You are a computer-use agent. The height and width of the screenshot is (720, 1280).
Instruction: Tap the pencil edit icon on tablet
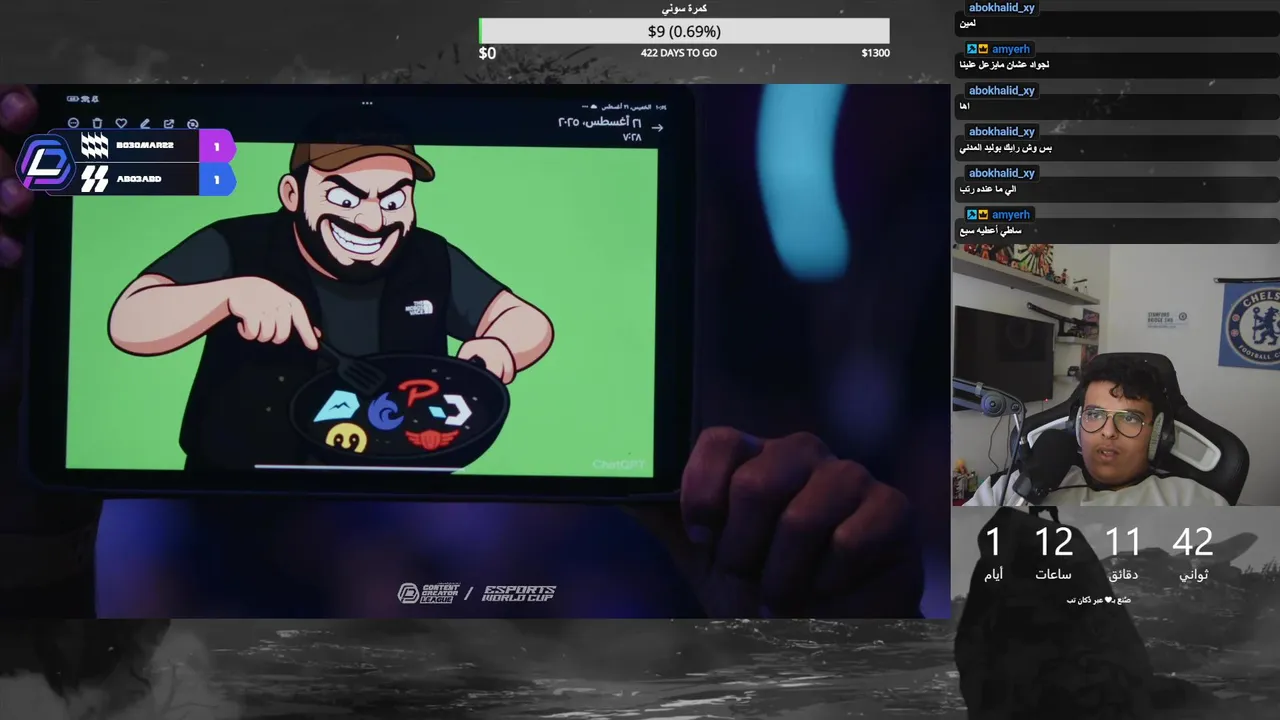145,124
